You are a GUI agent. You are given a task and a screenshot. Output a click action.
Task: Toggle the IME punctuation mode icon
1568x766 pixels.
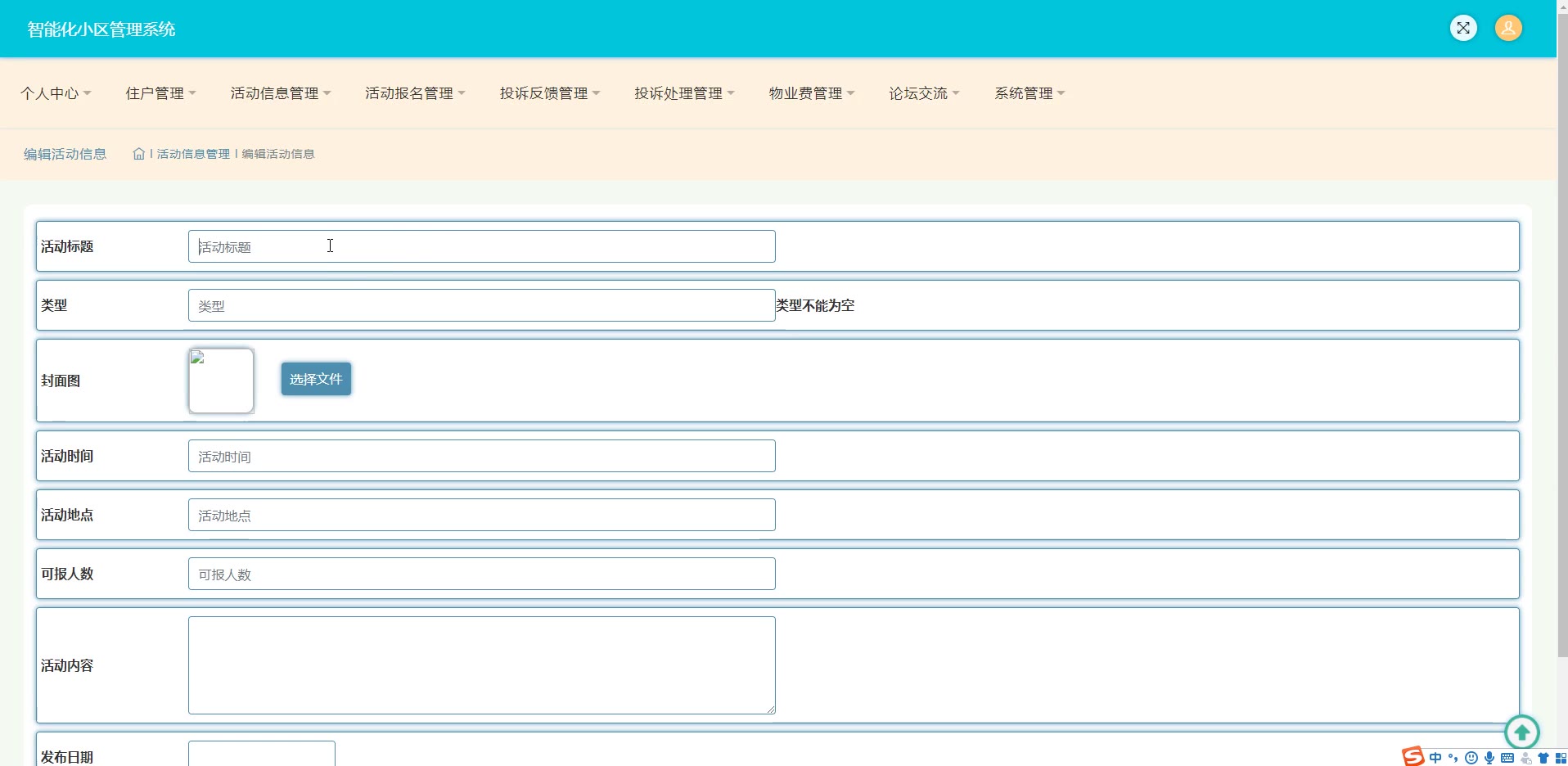pos(1453,758)
